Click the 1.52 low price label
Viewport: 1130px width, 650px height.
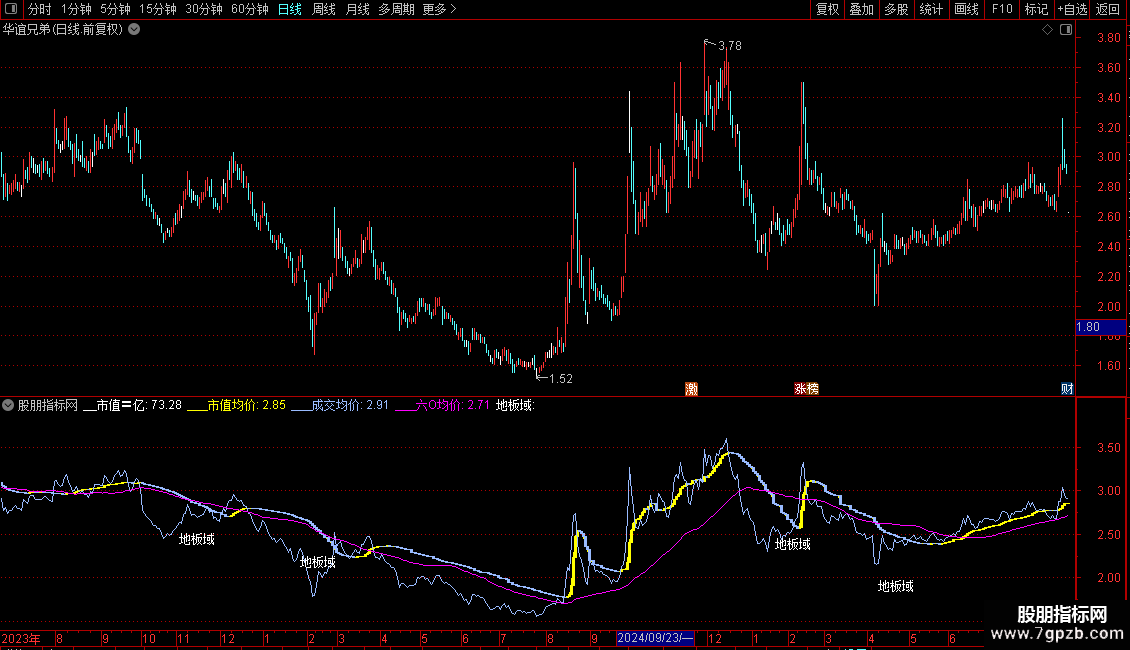point(561,378)
